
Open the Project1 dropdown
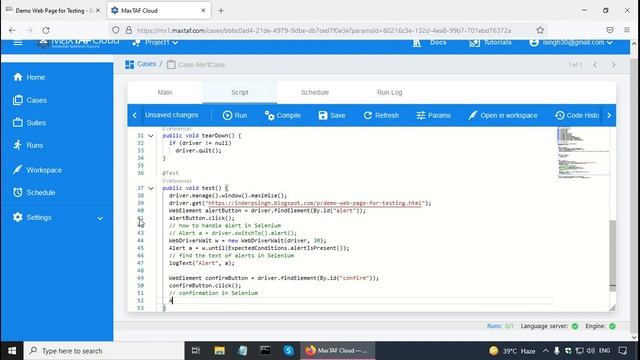[x=155, y=42]
